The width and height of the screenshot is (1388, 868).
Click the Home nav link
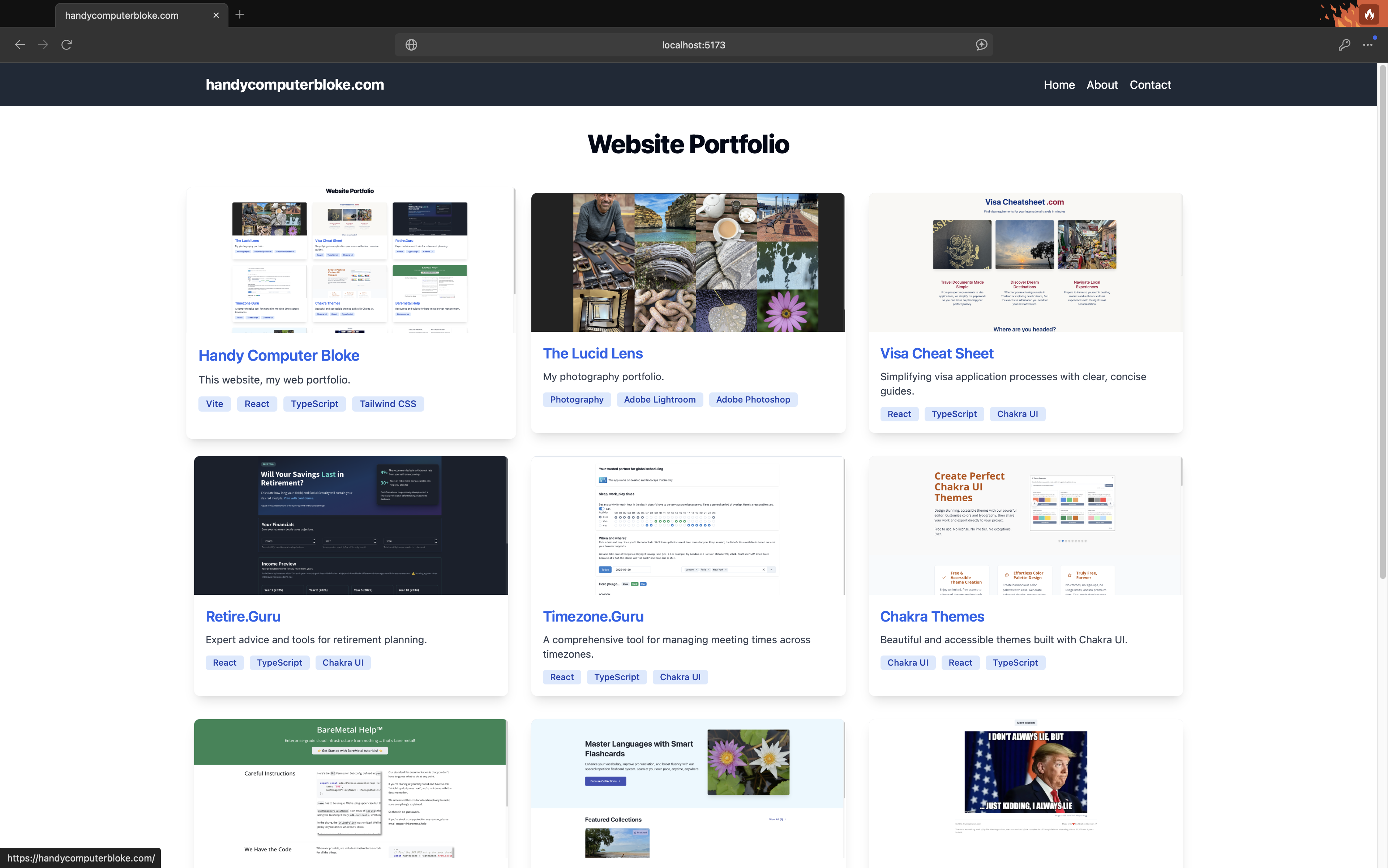(1059, 85)
